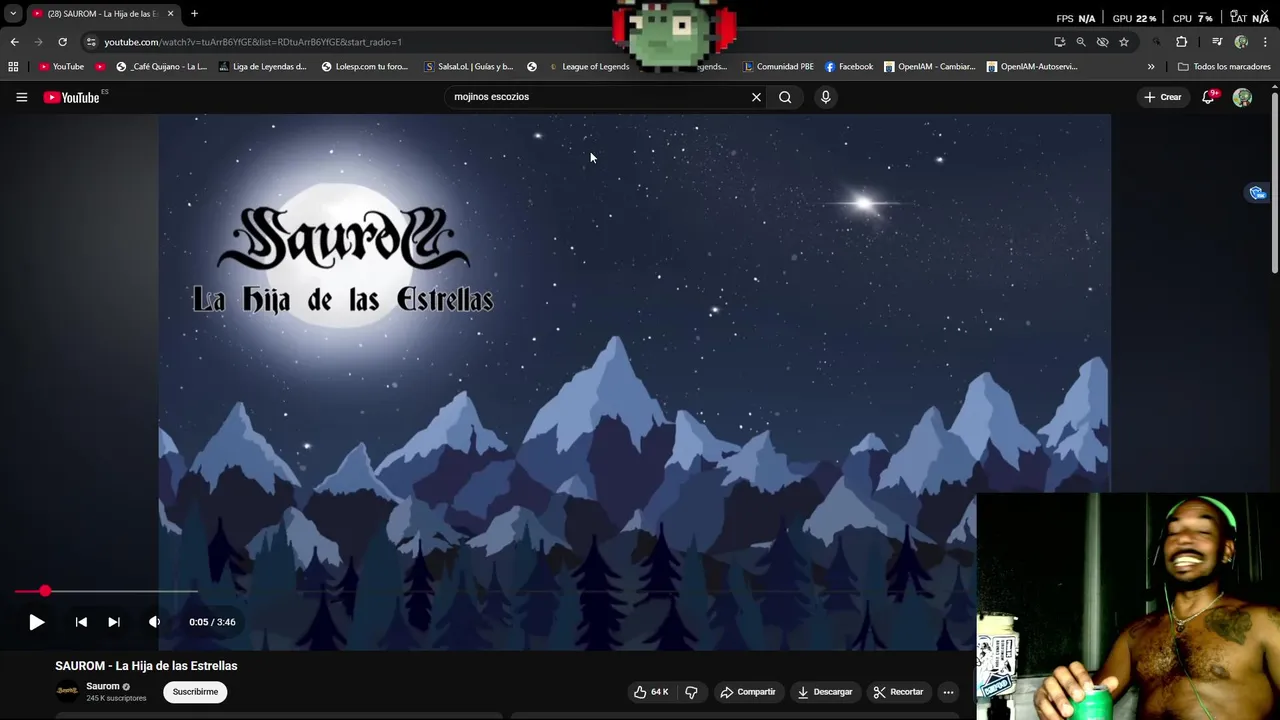
Task: Open YouTube notifications bell
Action: click(1208, 97)
